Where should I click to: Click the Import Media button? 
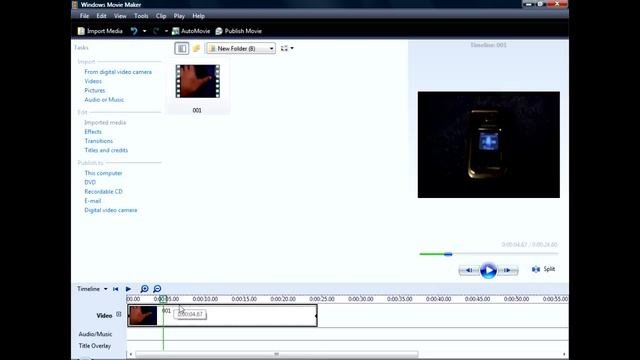100,31
